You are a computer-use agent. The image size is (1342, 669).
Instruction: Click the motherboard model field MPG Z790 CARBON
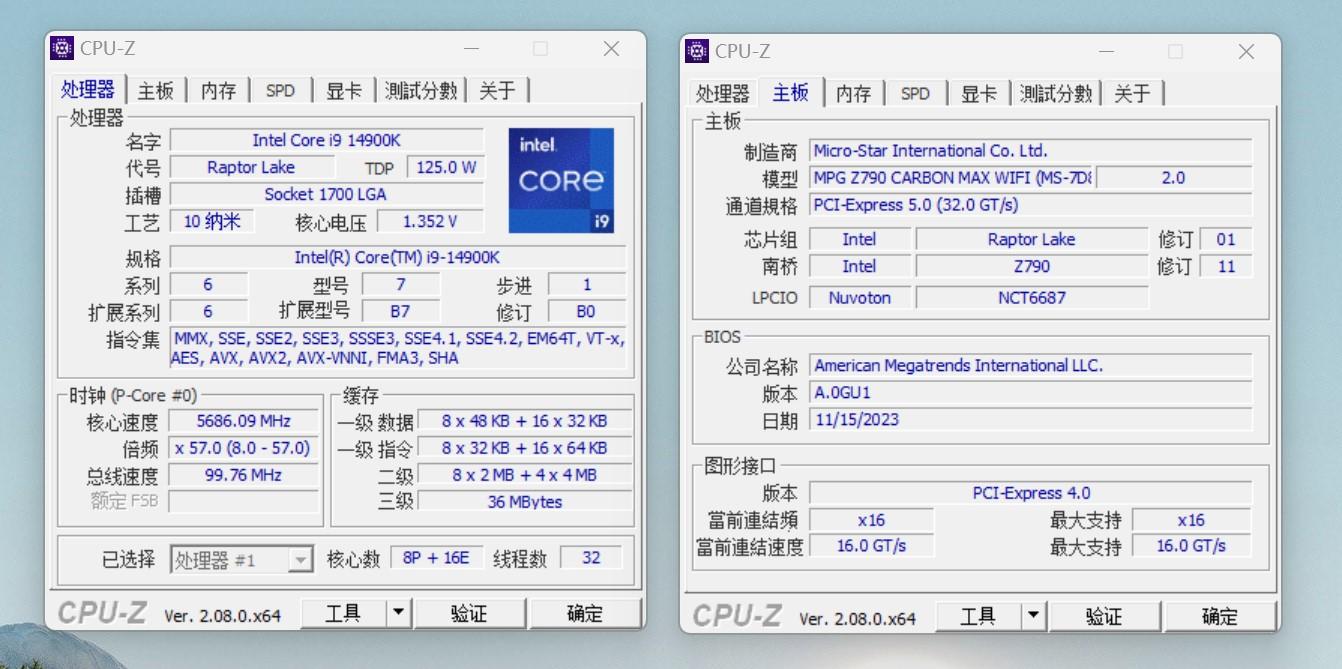pos(950,178)
